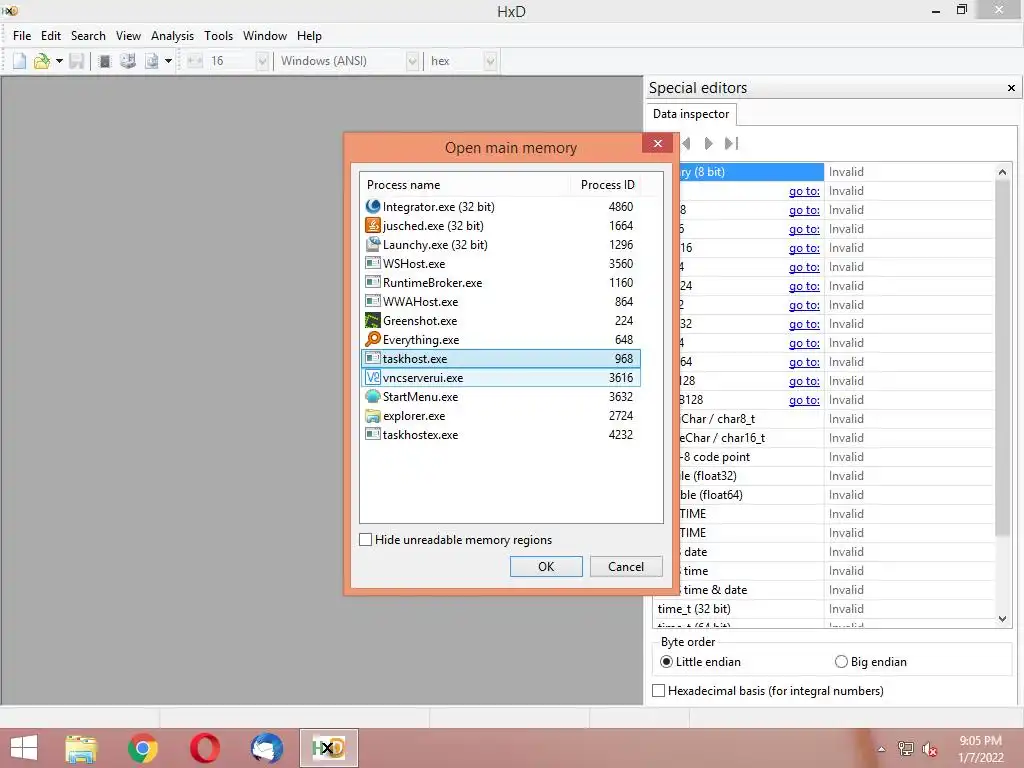The width and height of the screenshot is (1024, 768).
Task: Click the vncserverui.exe process icon
Action: point(373,377)
